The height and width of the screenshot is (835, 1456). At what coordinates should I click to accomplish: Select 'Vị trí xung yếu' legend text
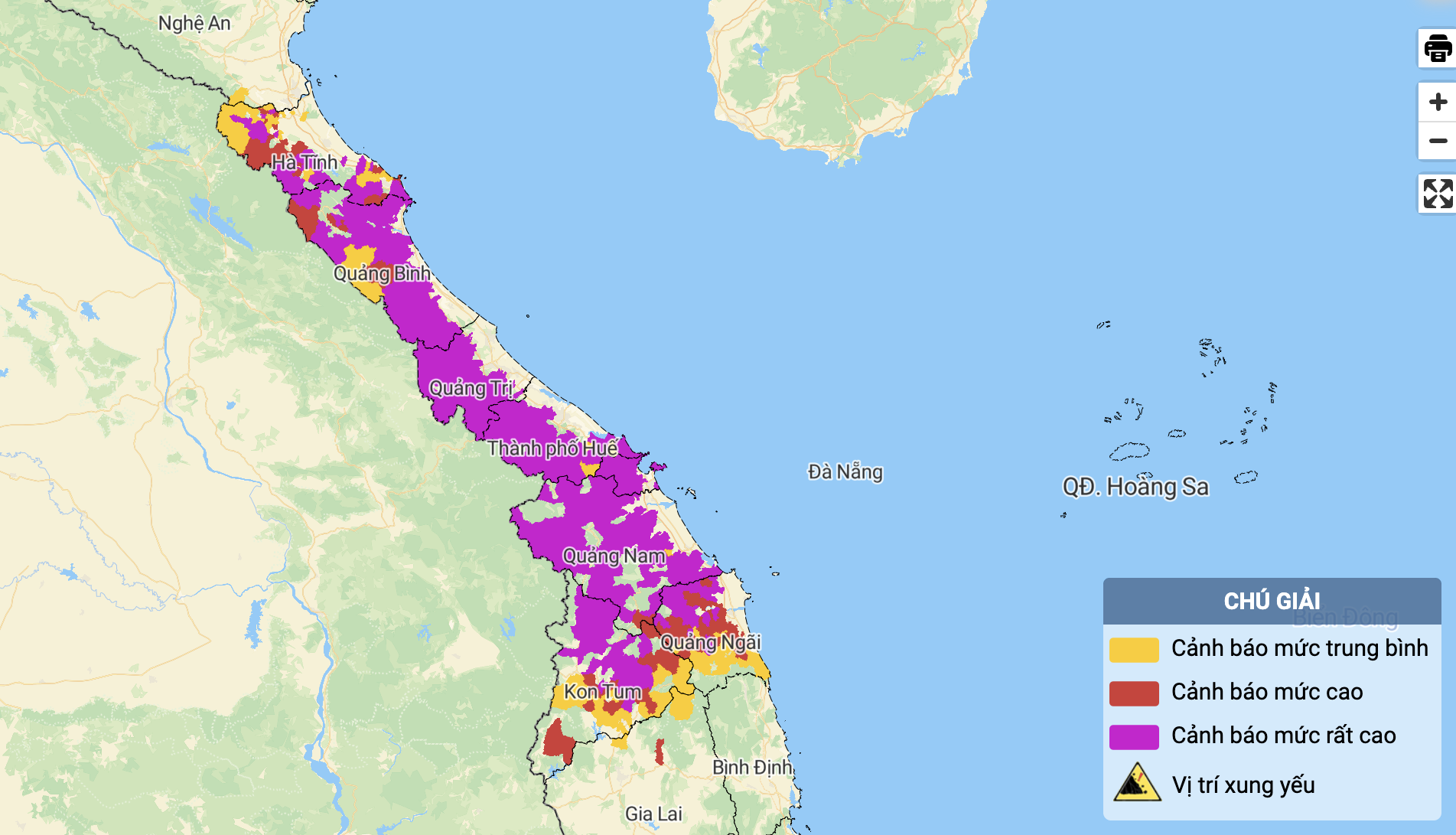1243,785
